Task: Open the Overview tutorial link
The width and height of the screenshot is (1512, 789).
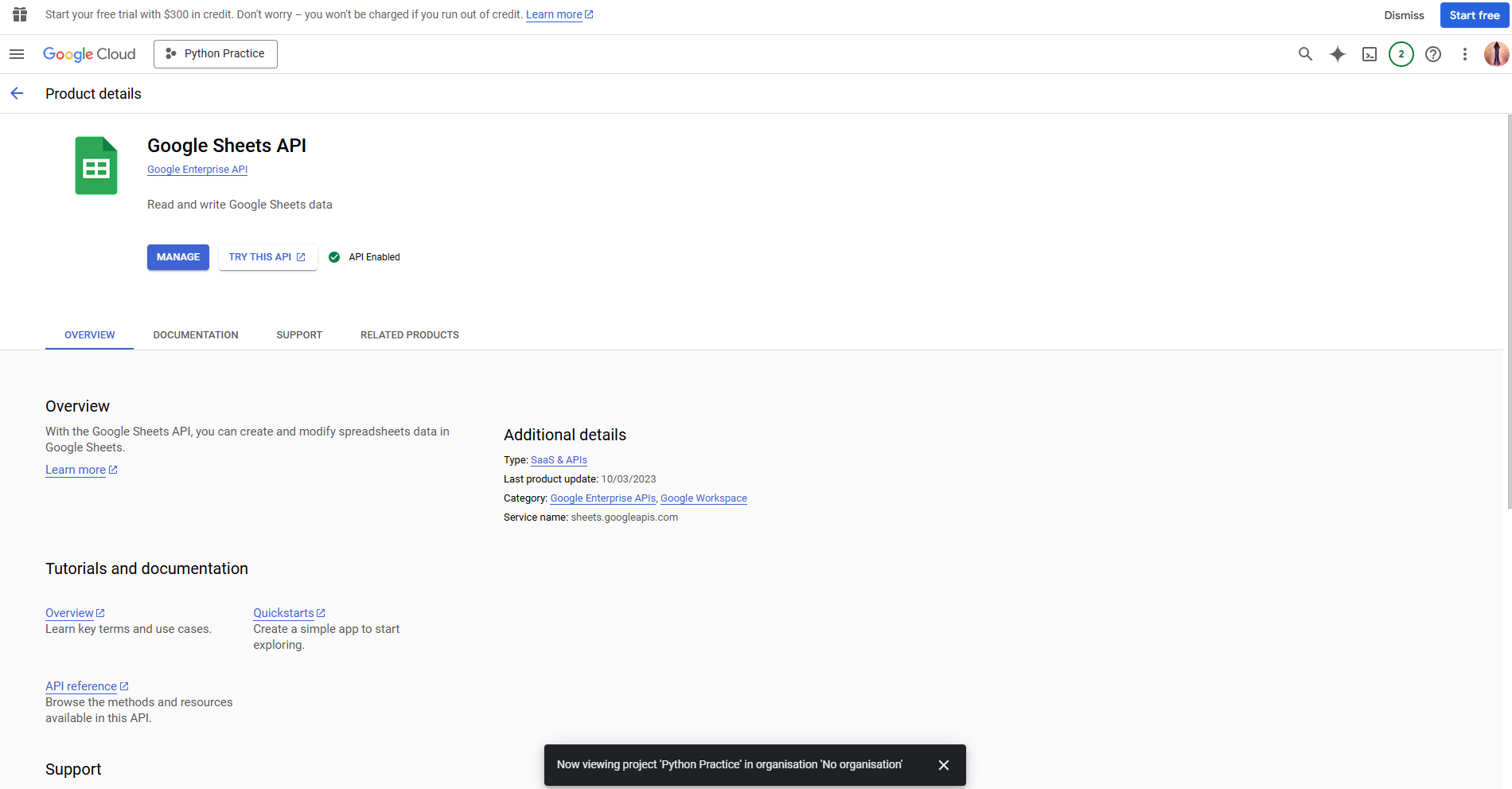Action: pos(75,613)
